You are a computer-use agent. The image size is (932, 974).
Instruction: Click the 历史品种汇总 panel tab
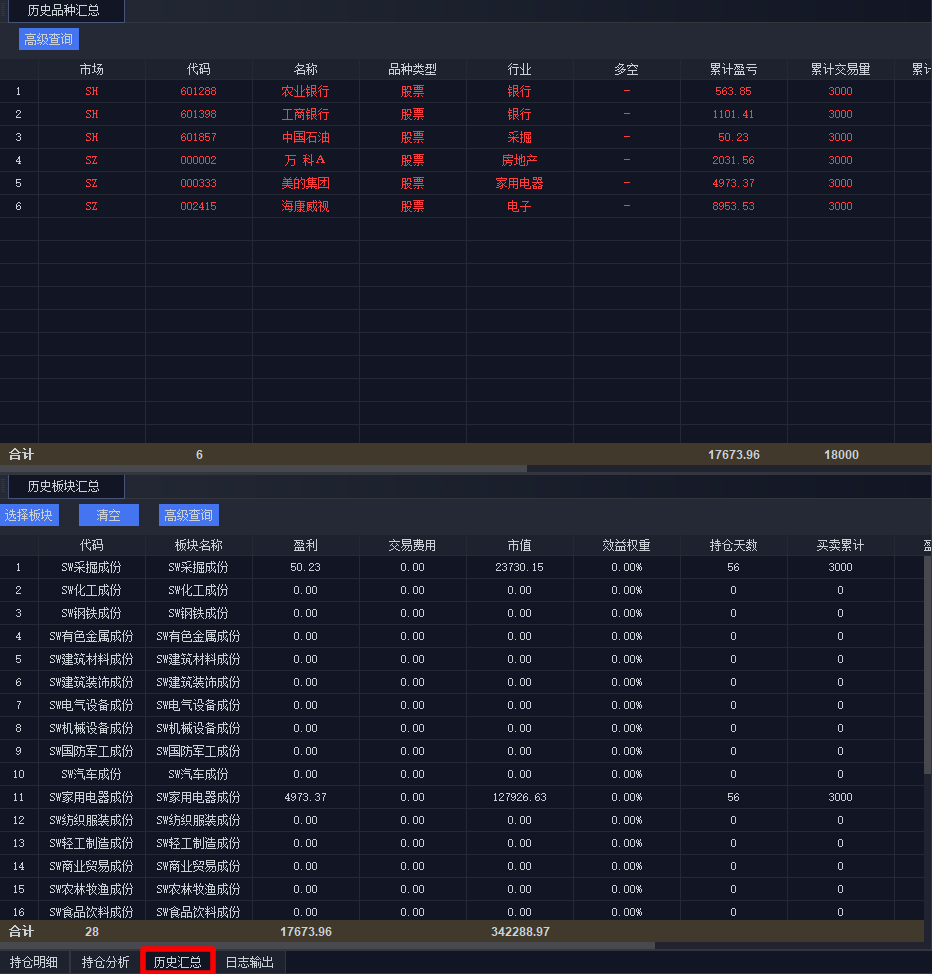click(66, 12)
